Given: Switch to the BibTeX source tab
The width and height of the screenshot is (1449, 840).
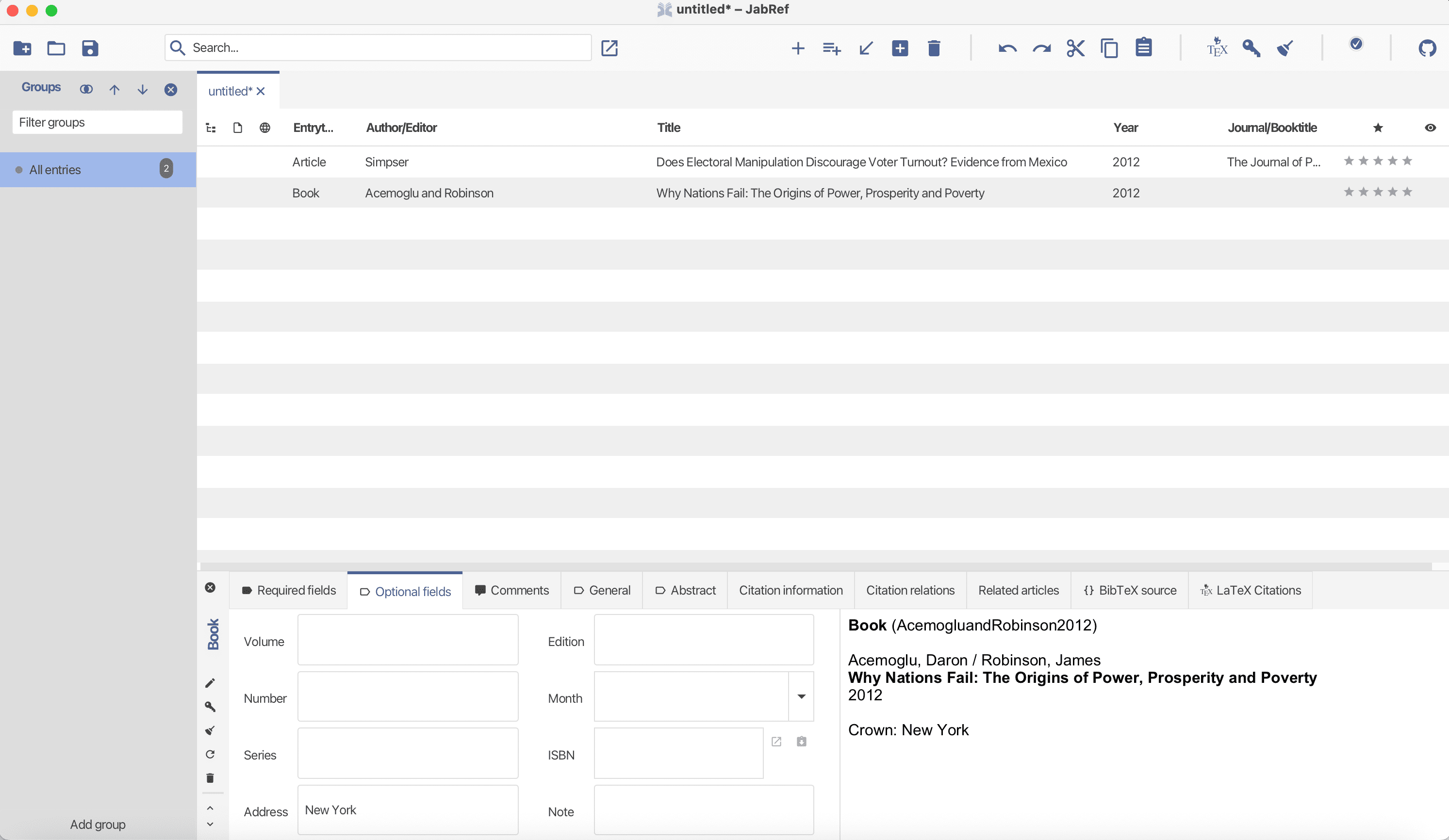Looking at the screenshot, I should tap(1130, 590).
